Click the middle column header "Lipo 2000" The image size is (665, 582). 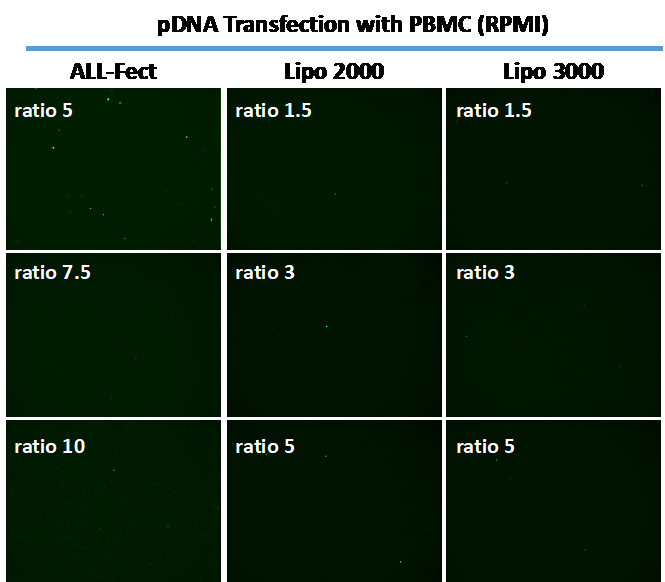333,71
